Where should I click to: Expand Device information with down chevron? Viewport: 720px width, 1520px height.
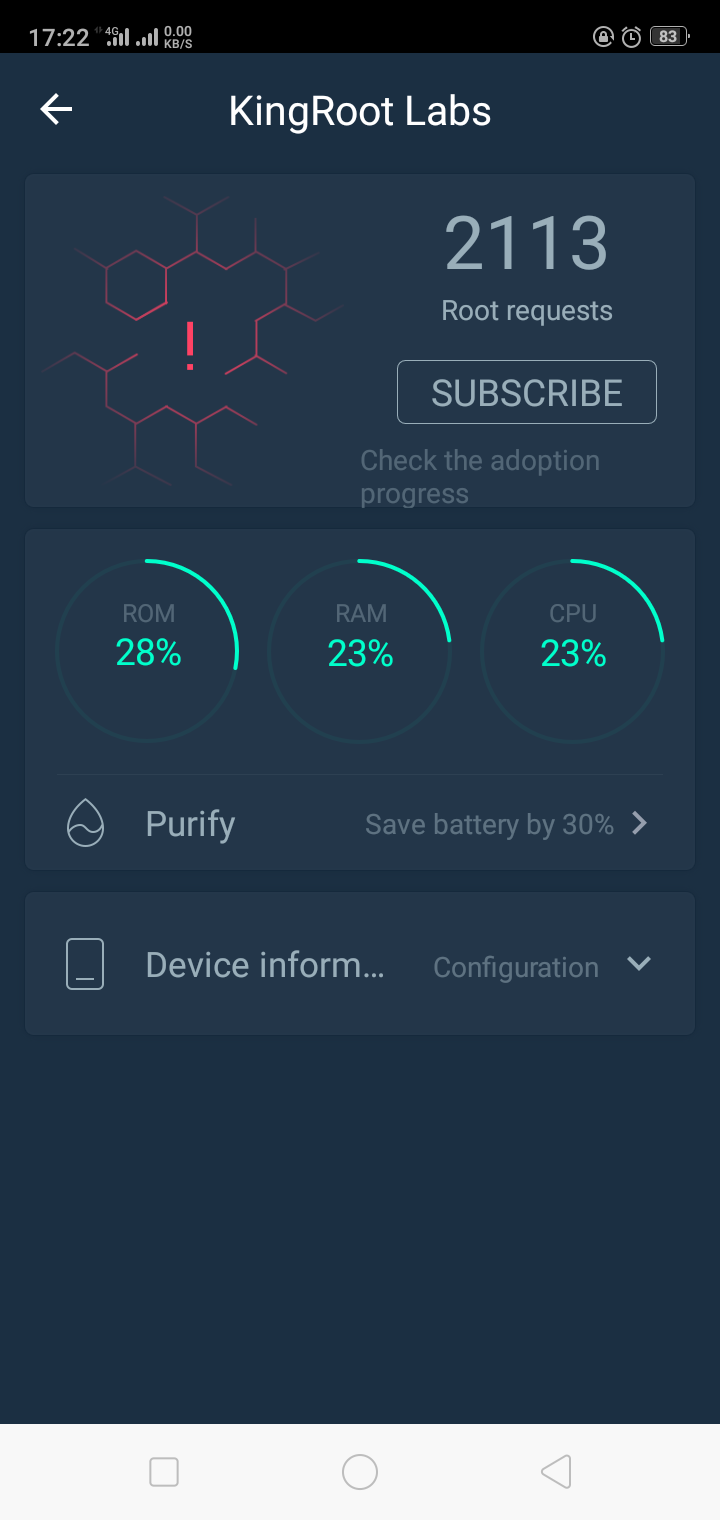click(639, 964)
